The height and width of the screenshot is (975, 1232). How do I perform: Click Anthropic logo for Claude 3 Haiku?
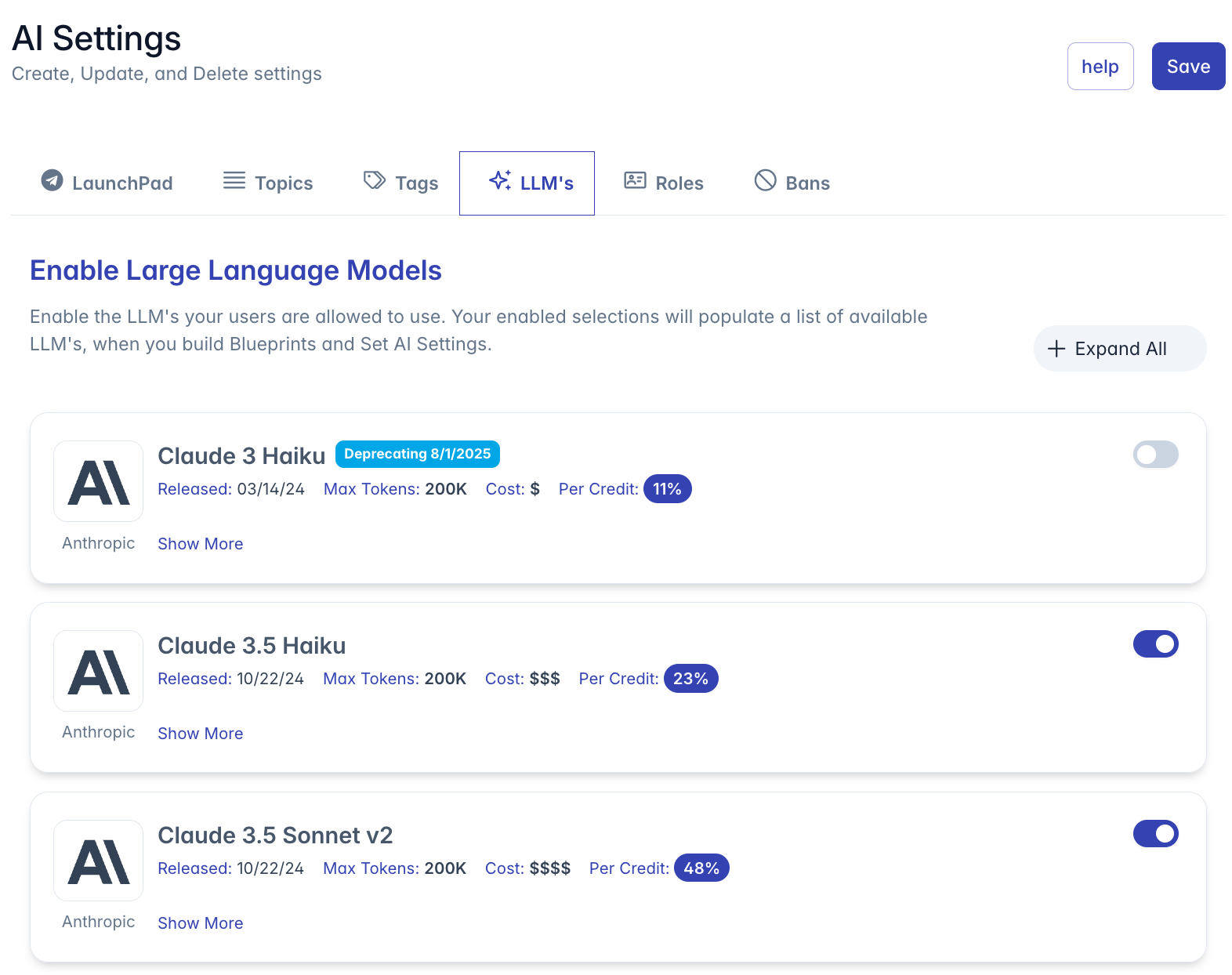pyautogui.click(x=99, y=481)
